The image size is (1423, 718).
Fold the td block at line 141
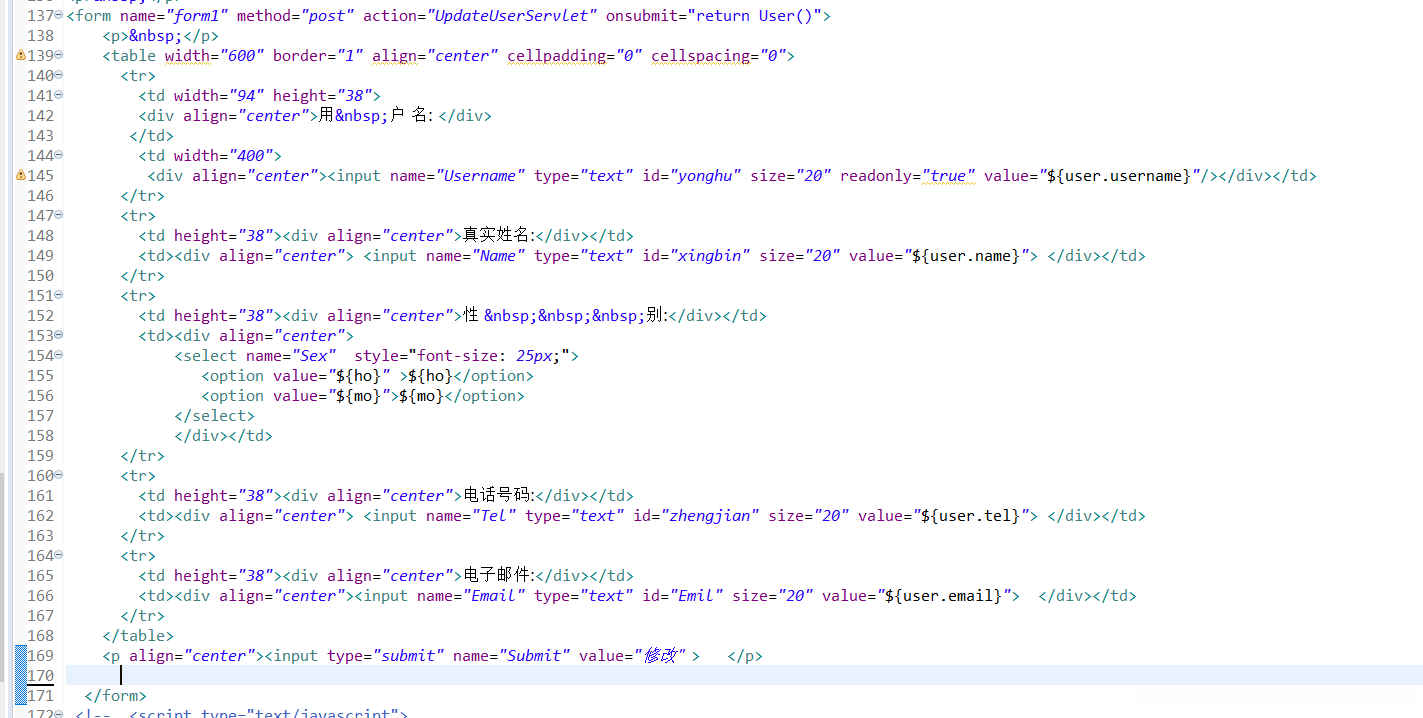point(58,95)
